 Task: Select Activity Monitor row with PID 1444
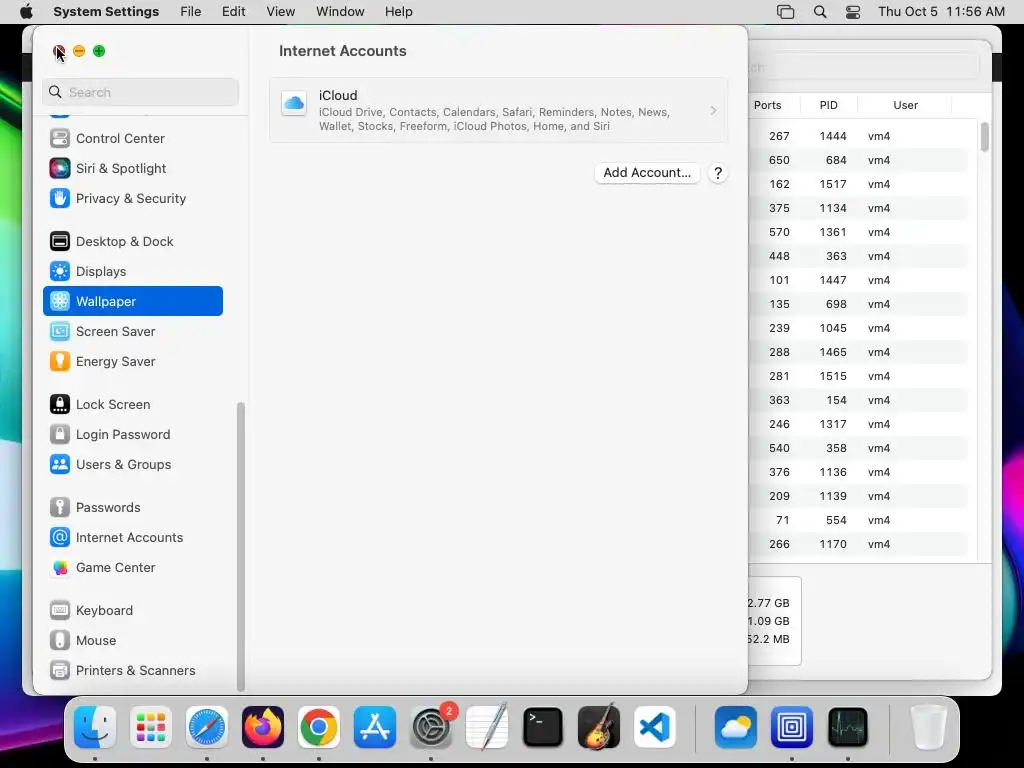pos(858,136)
